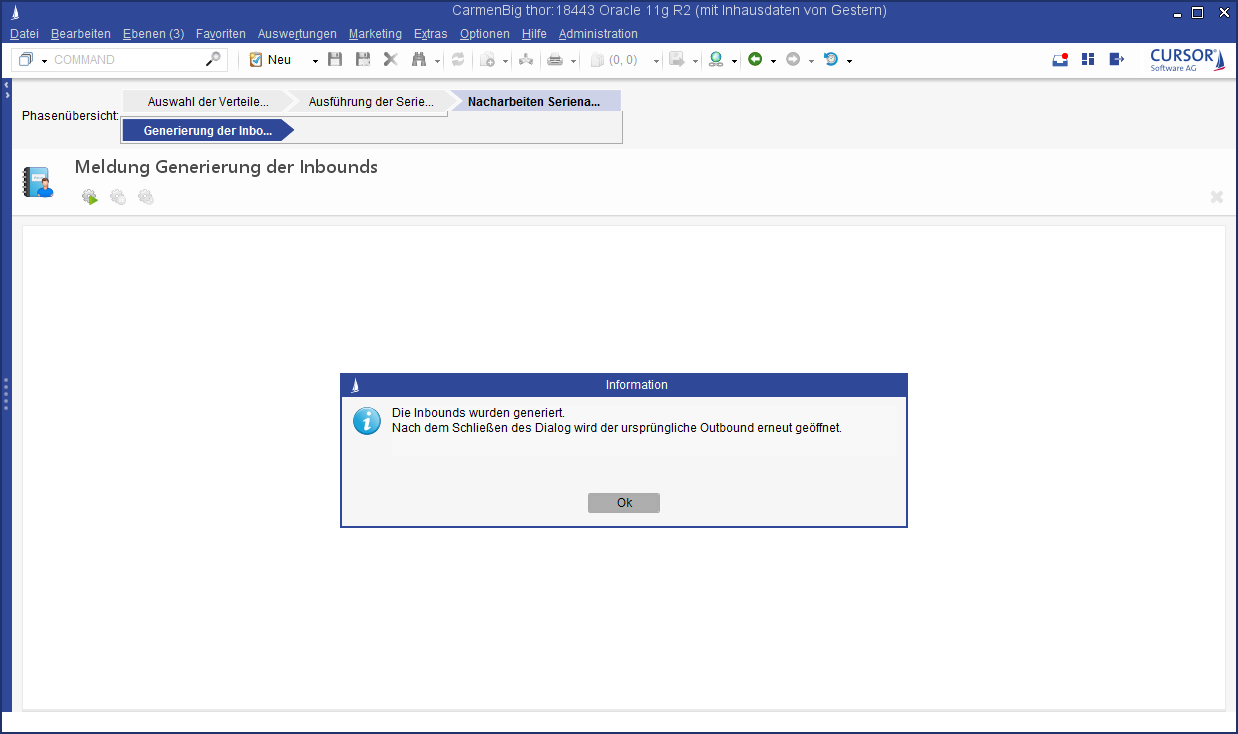
Task: Click the binoculars search icon in toolbar
Action: pyautogui.click(x=419, y=60)
